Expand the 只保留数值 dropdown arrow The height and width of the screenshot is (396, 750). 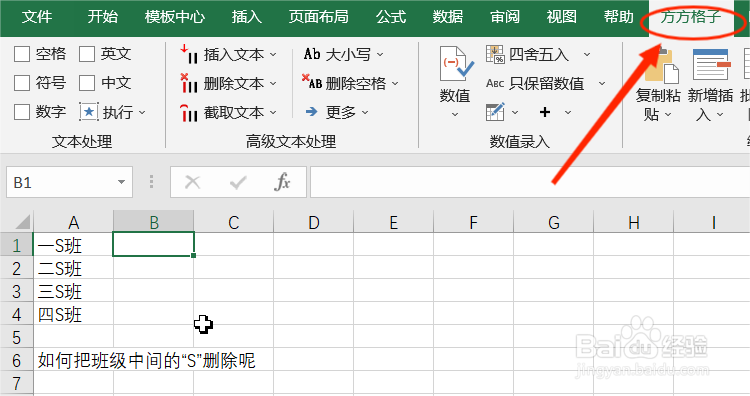[x=602, y=84]
